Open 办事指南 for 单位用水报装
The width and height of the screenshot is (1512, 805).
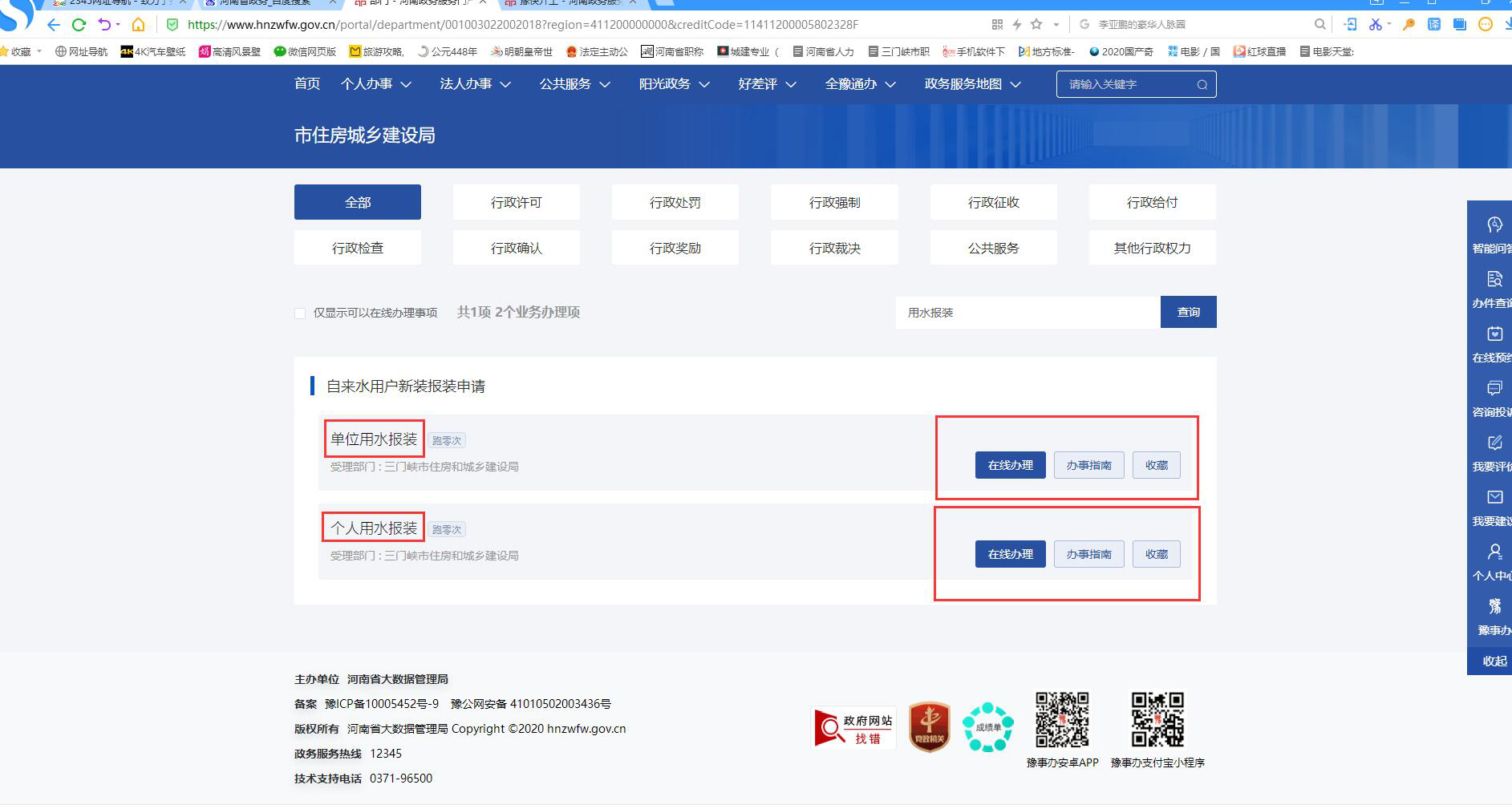point(1088,465)
